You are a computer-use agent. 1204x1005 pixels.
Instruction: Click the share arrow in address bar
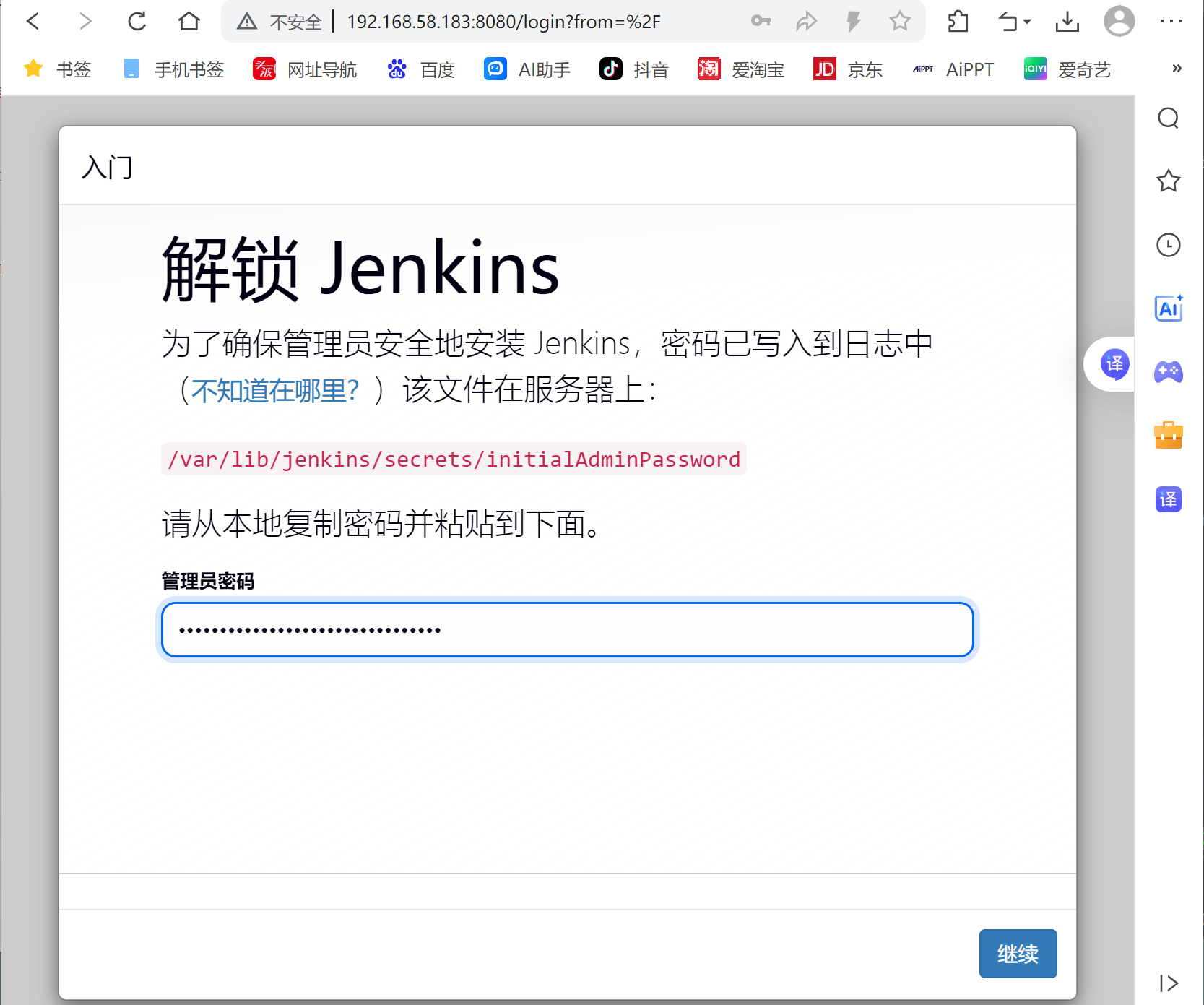[x=806, y=22]
